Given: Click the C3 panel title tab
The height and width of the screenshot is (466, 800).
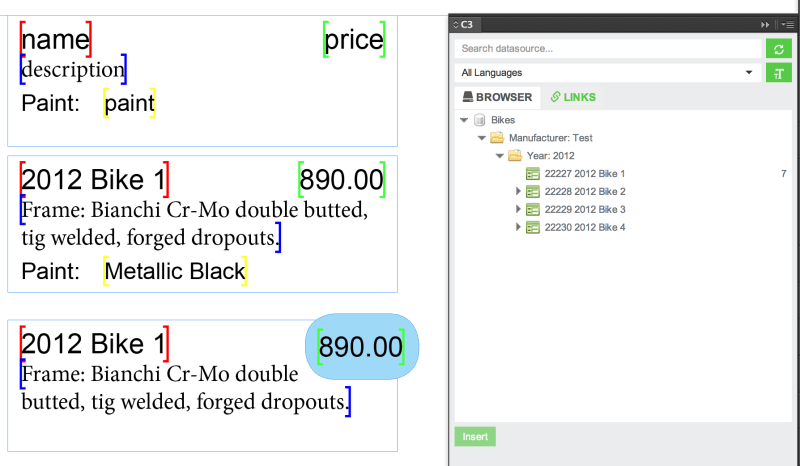Looking at the screenshot, I should tap(466, 24).
